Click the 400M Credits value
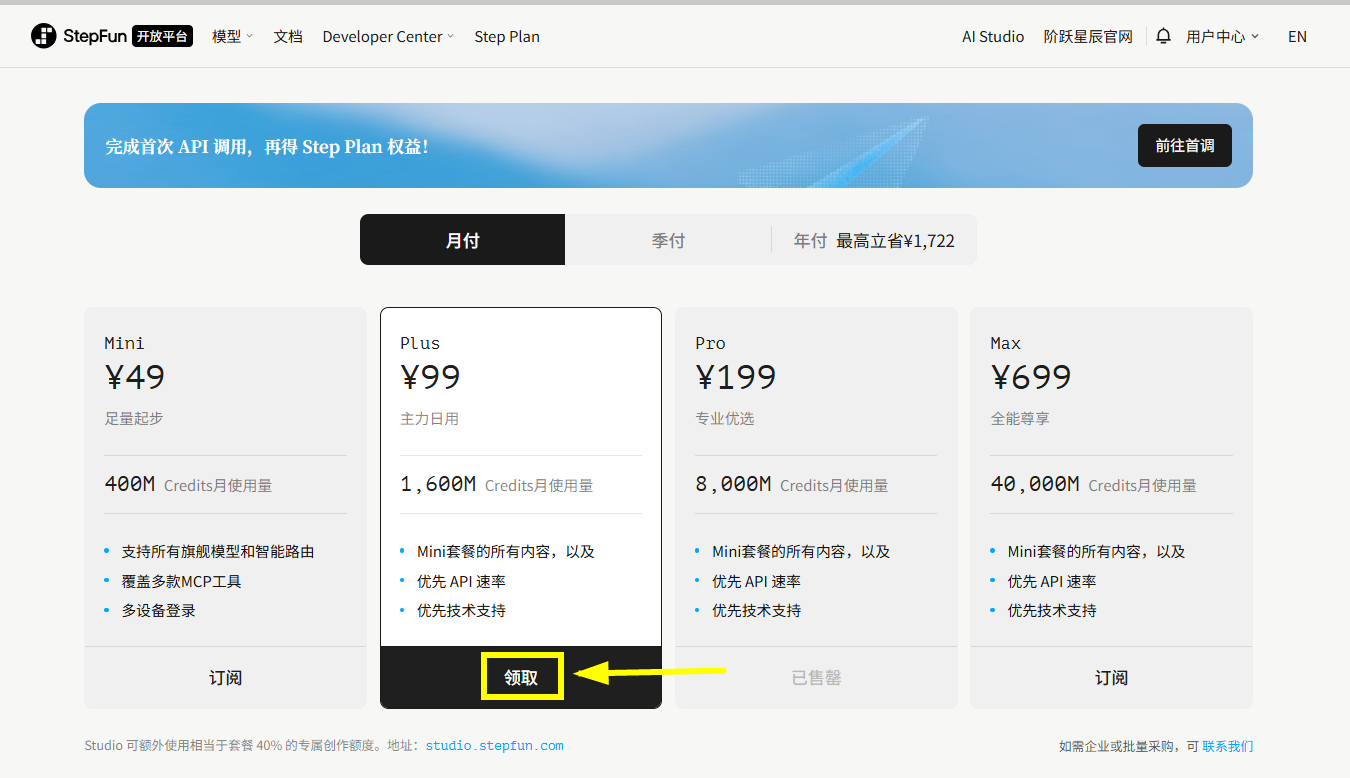Image resolution: width=1350 pixels, height=778 pixels. coord(130,484)
